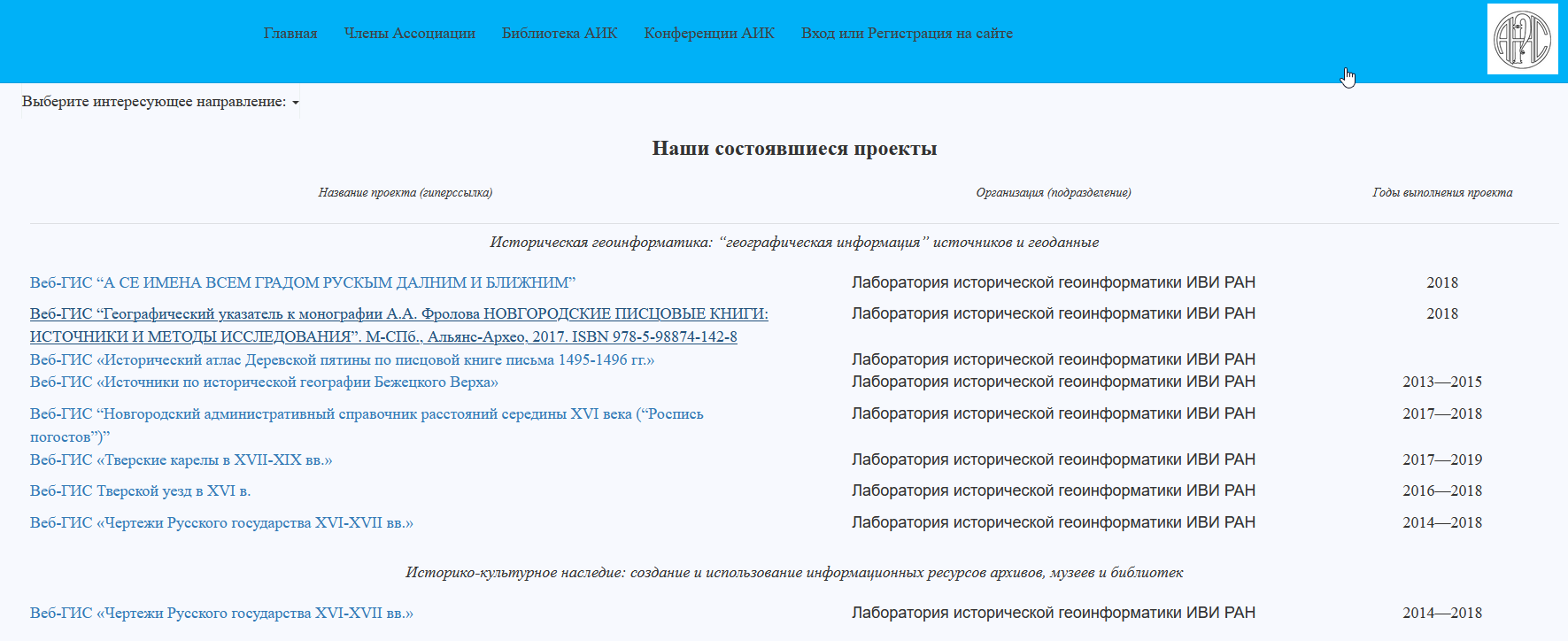
Task: Click years 2013—2015 for Бежецкого Верха row
Action: (x=1442, y=382)
